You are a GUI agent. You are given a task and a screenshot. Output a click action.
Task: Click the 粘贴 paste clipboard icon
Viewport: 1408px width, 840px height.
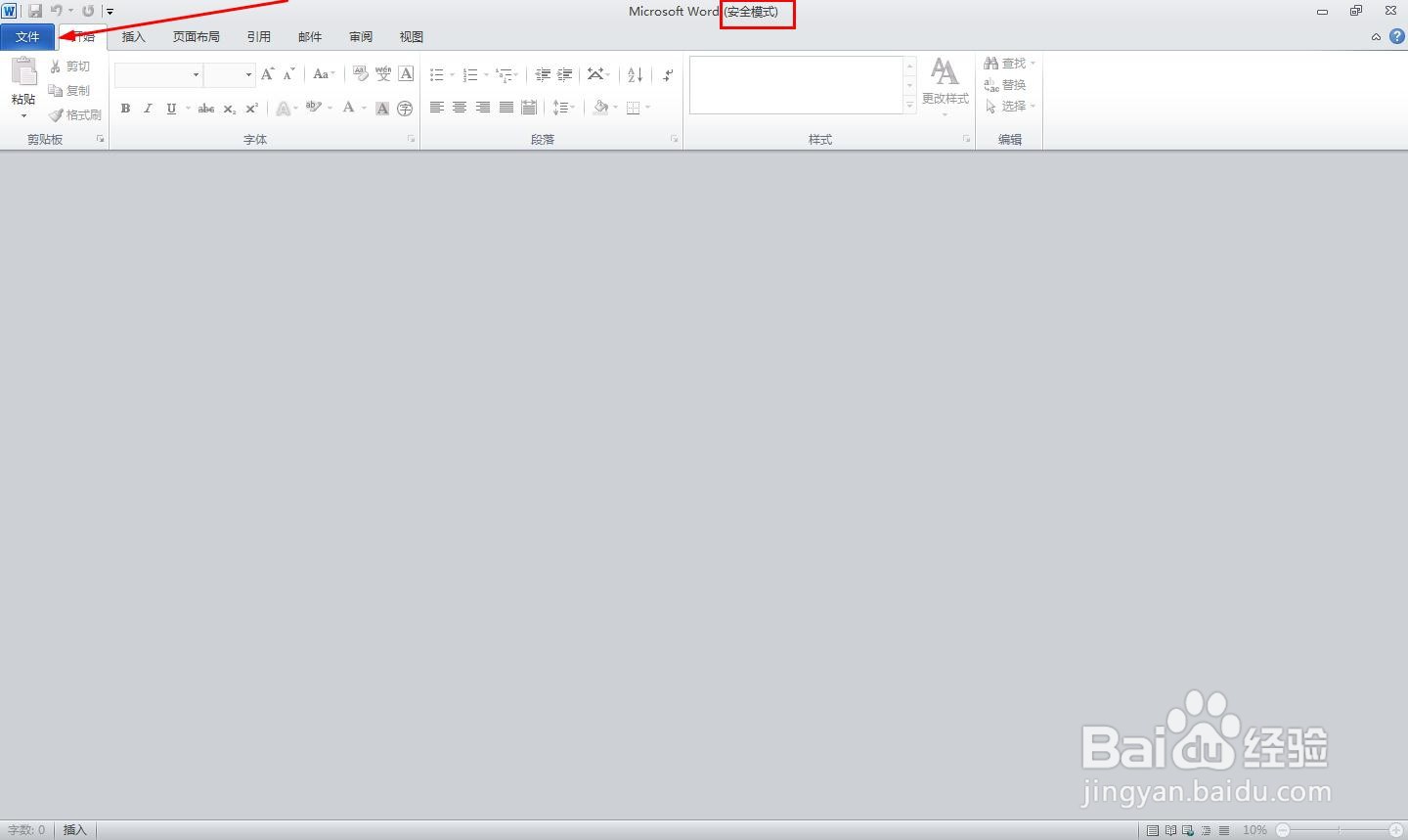click(23, 72)
